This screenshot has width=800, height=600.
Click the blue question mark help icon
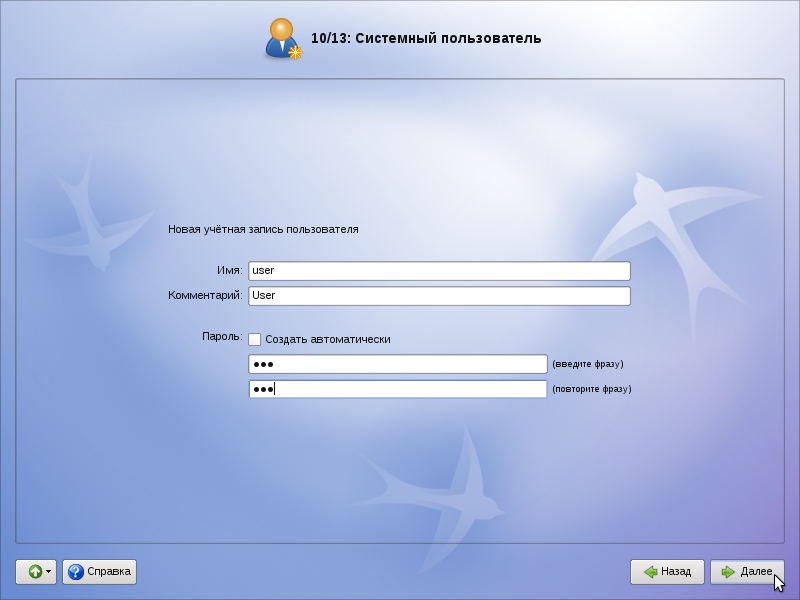pyautogui.click(x=75, y=572)
